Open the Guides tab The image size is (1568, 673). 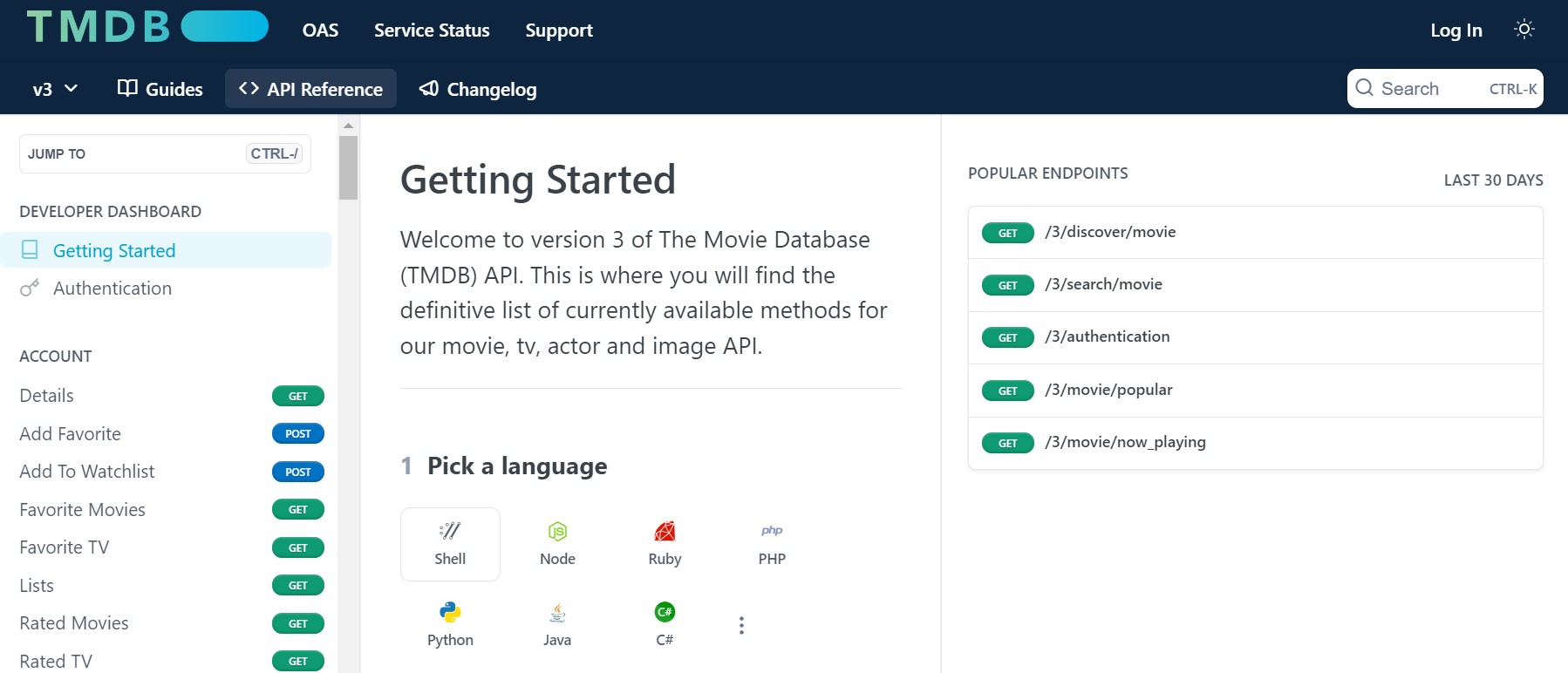coord(160,89)
